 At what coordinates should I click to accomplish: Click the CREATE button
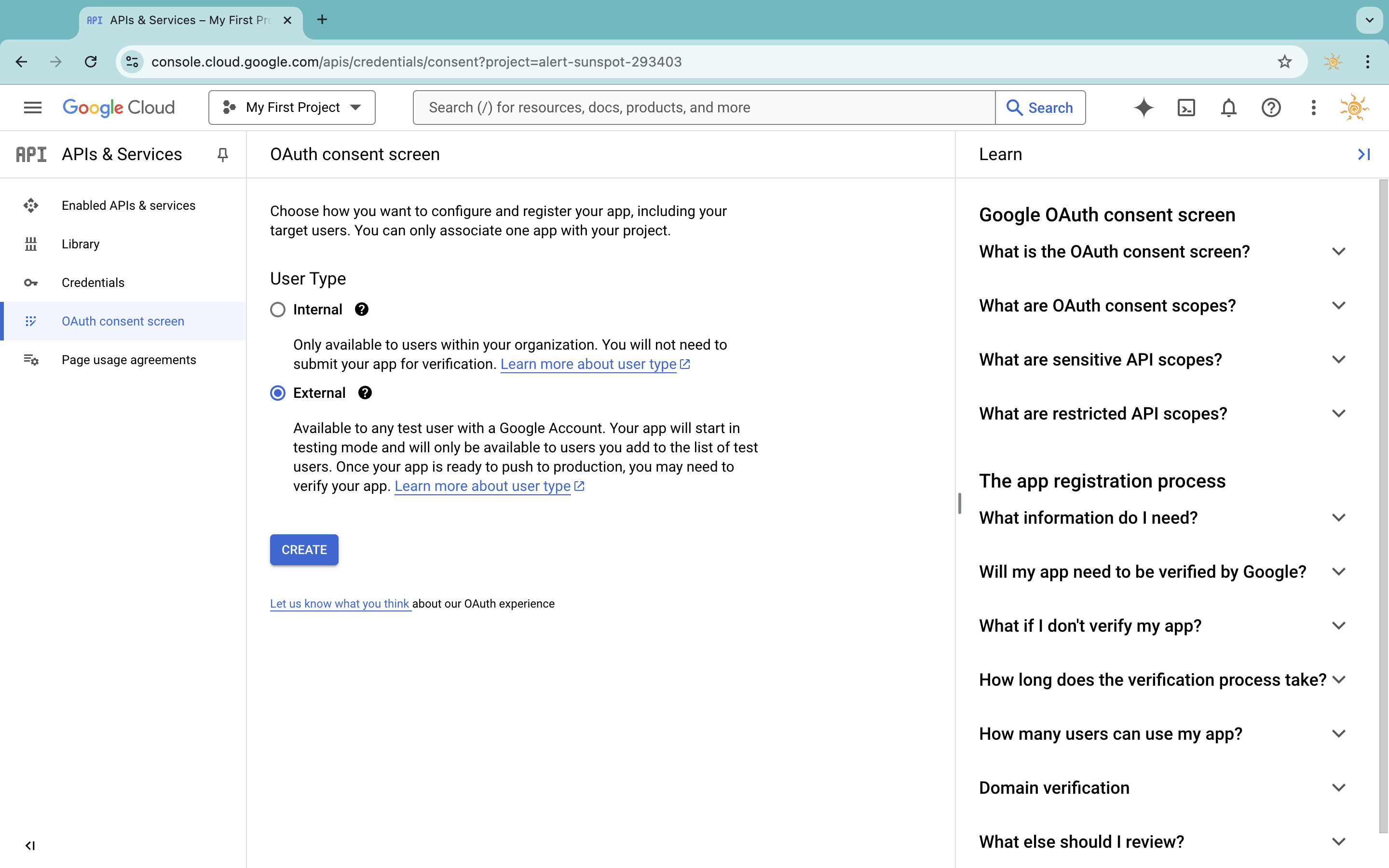tap(304, 549)
